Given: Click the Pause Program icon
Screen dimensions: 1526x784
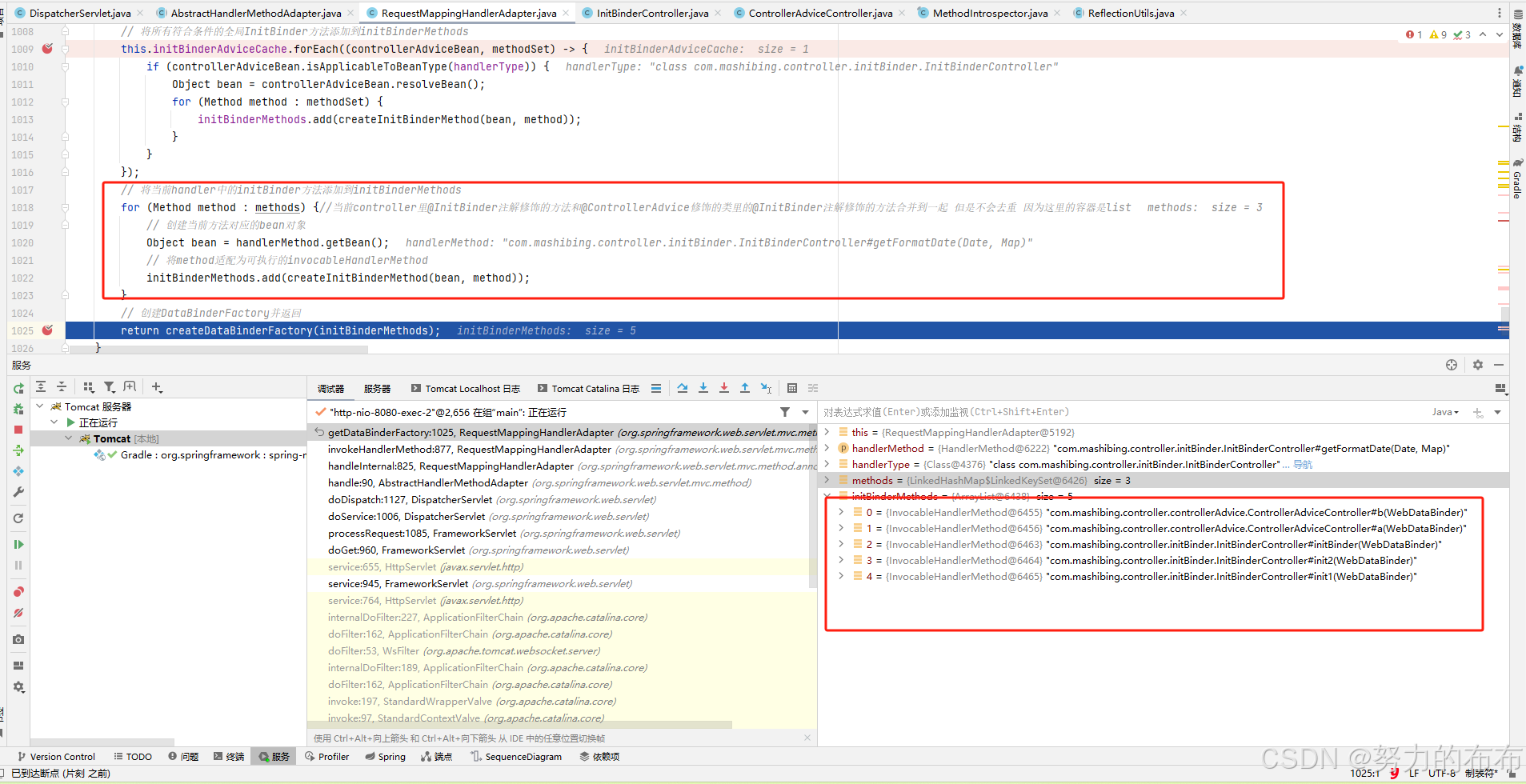Looking at the screenshot, I should coord(18,565).
